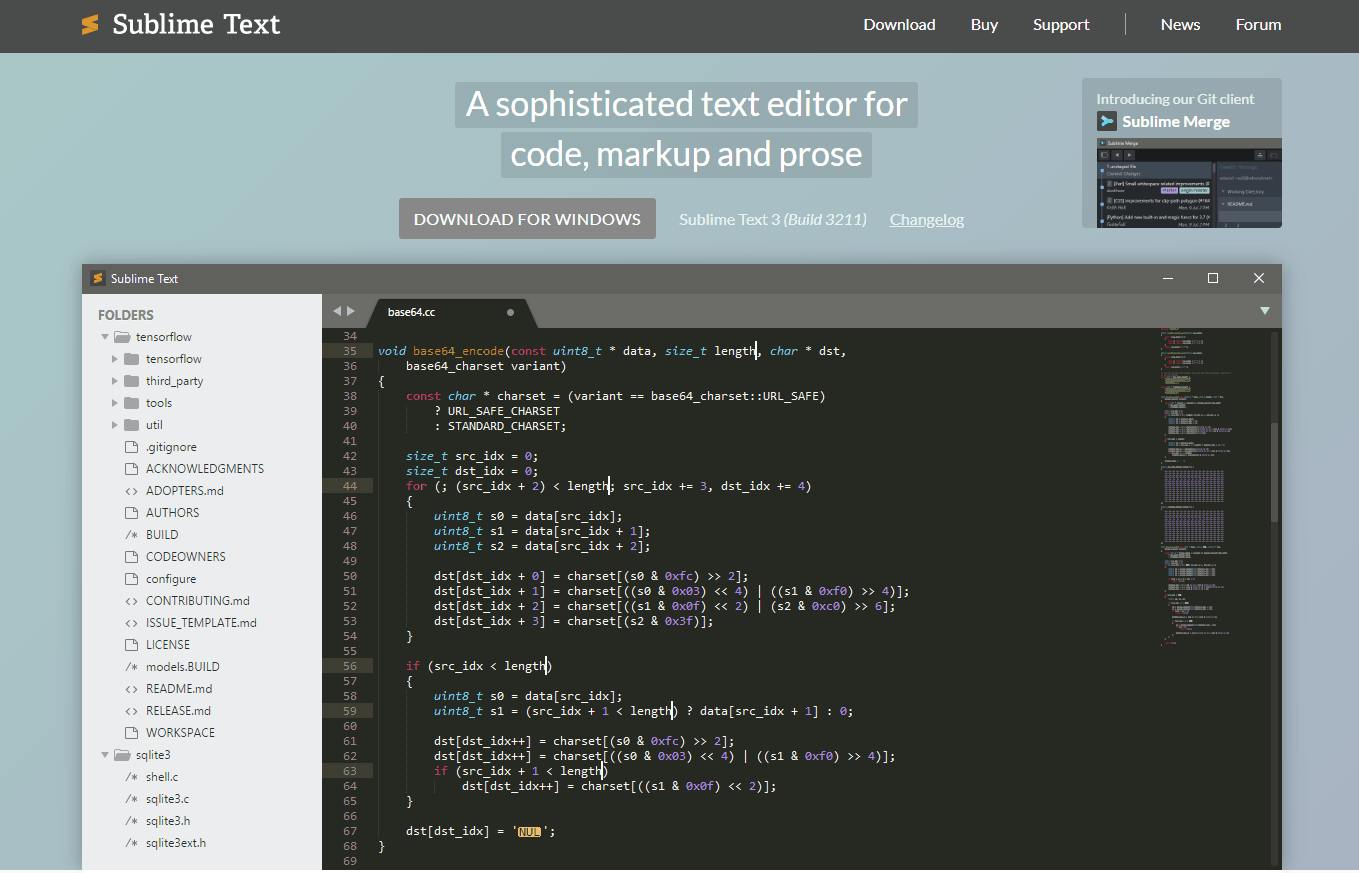Click the source icon beside BUILD
The height and width of the screenshot is (873, 1359).
click(131, 535)
